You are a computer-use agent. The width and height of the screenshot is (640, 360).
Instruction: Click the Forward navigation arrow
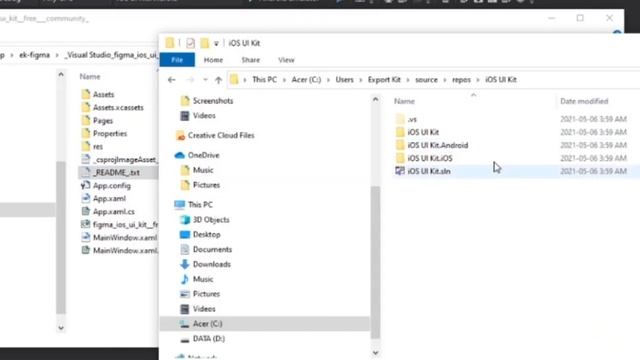click(190, 80)
